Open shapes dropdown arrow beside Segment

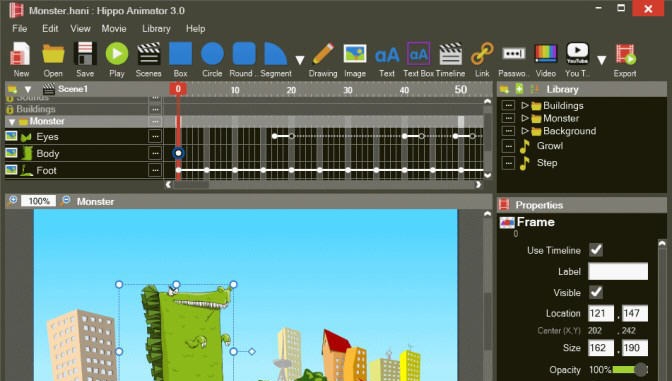(300, 60)
